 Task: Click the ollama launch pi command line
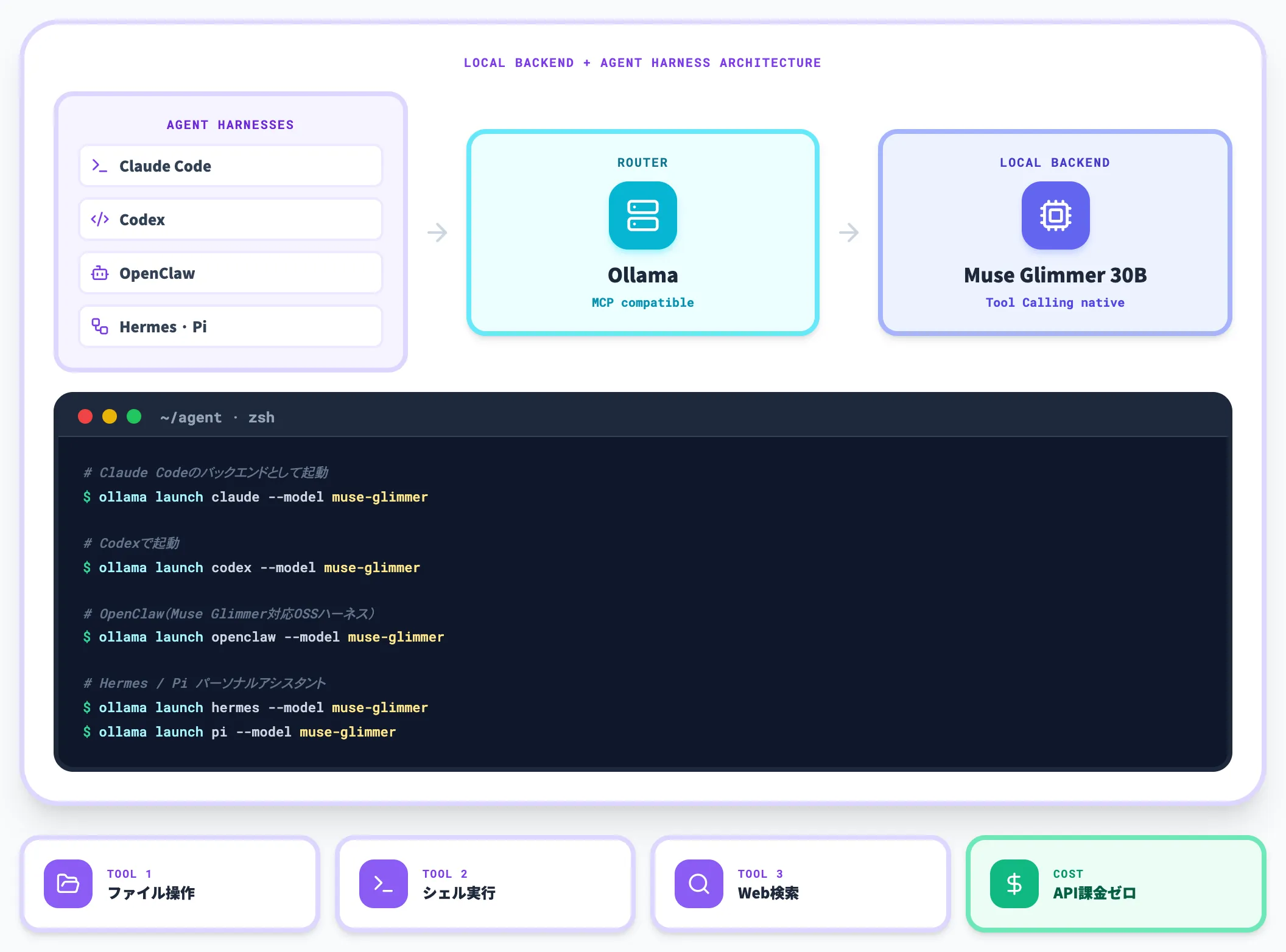pyautogui.click(x=239, y=732)
